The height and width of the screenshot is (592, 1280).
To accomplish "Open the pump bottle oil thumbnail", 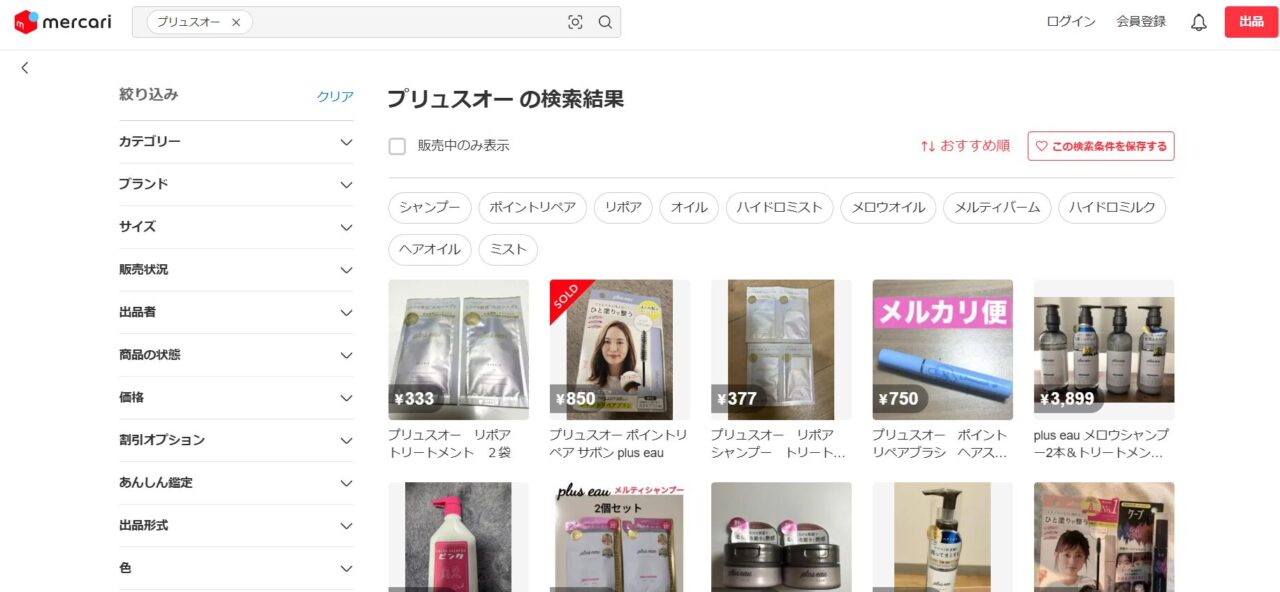I will coord(942,537).
